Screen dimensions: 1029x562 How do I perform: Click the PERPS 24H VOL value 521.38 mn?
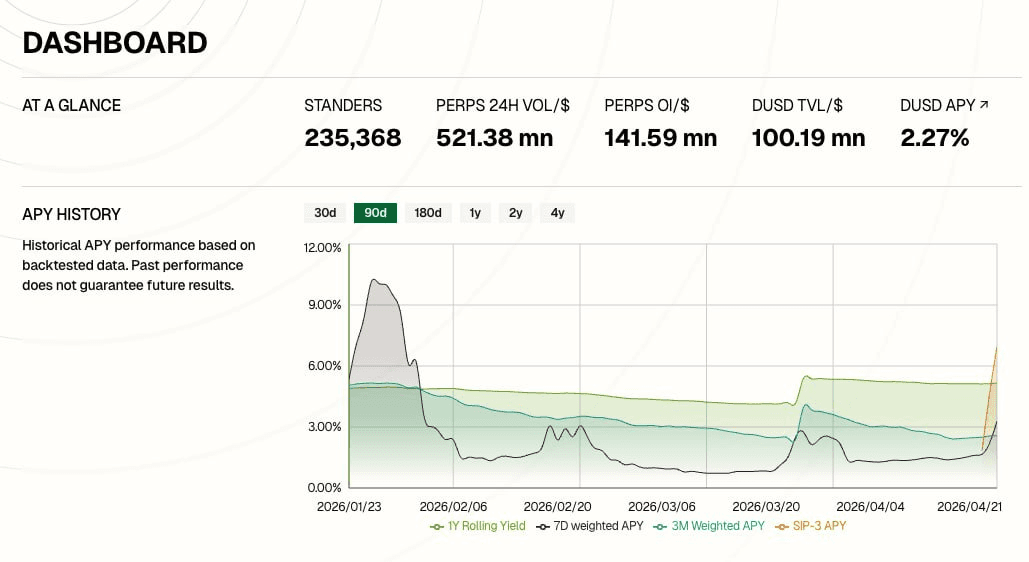click(x=494, y=138)
